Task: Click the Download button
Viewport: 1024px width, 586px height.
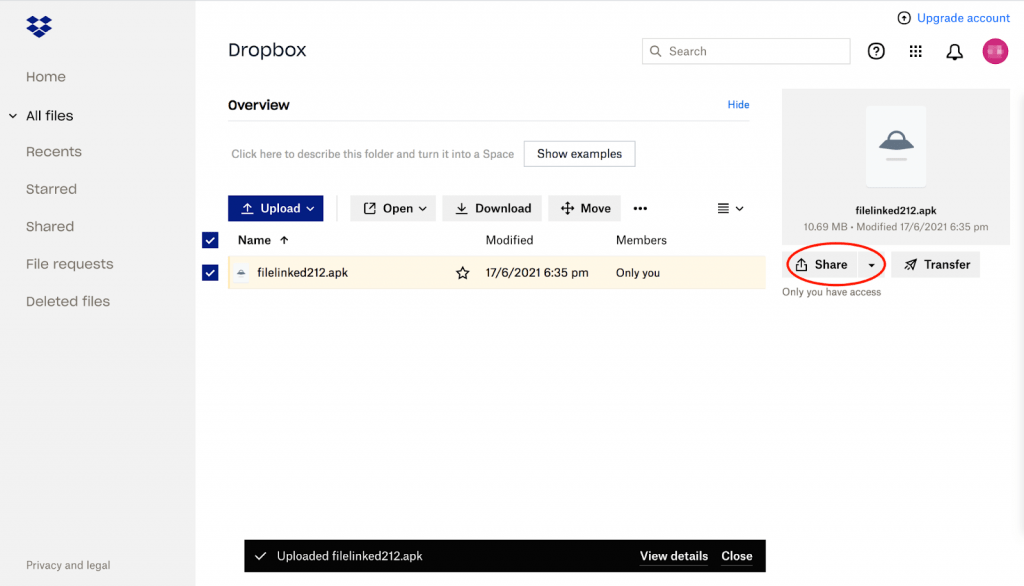Action: [x=492, y=208]
